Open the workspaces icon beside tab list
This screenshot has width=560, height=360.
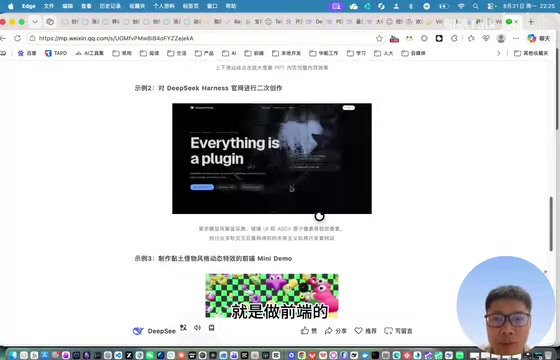tap(50, 22)
